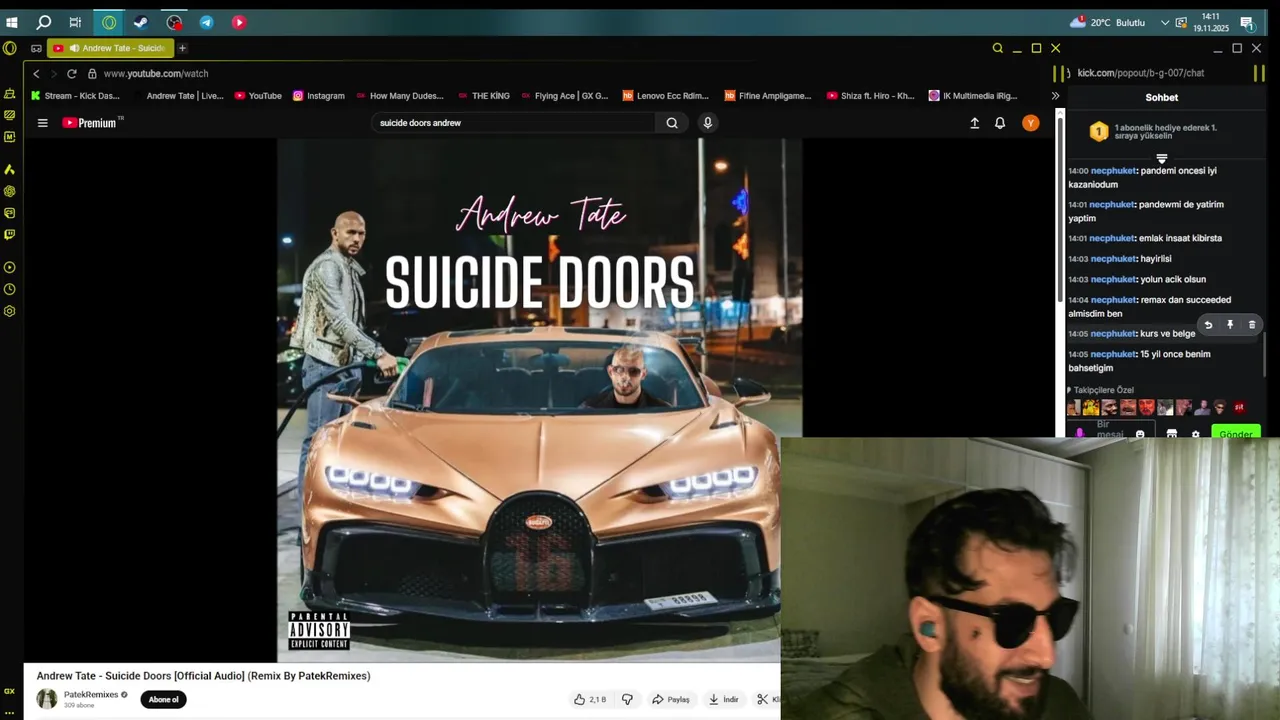
Task: Expand hidden bookmarks with double chevron
Action: pyautogui.click(x=1055, y=96)
